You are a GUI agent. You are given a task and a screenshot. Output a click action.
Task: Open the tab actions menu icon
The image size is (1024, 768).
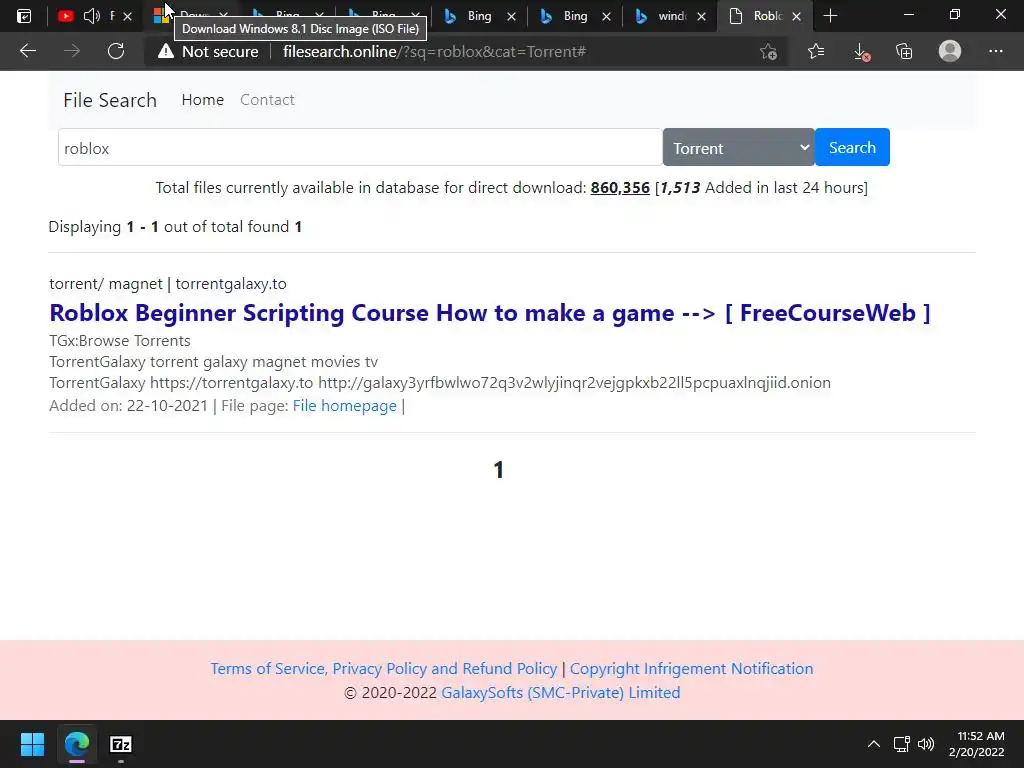coord(24,16)
